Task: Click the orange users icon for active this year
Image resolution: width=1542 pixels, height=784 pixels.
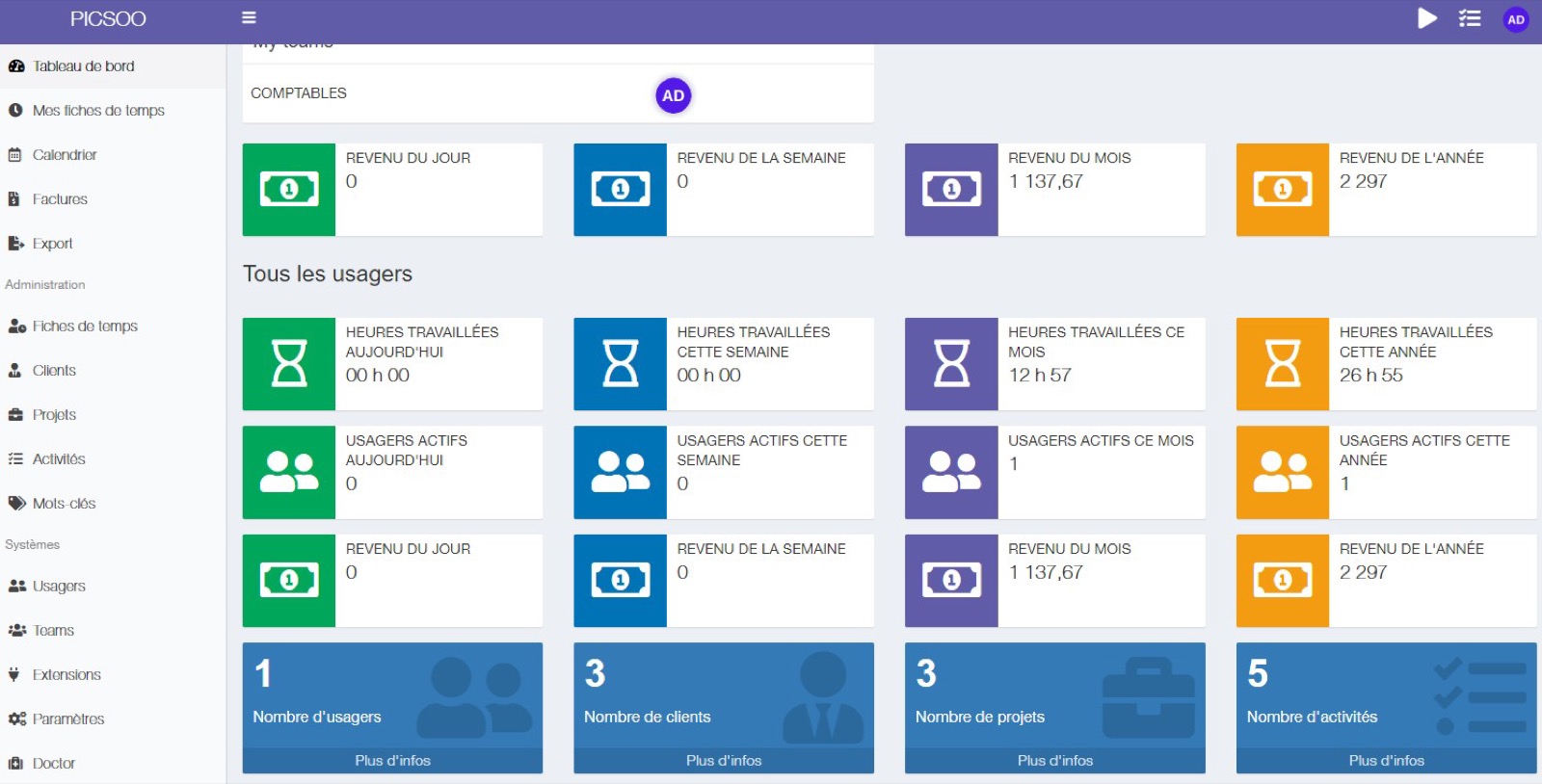Action: [1283, 473]
